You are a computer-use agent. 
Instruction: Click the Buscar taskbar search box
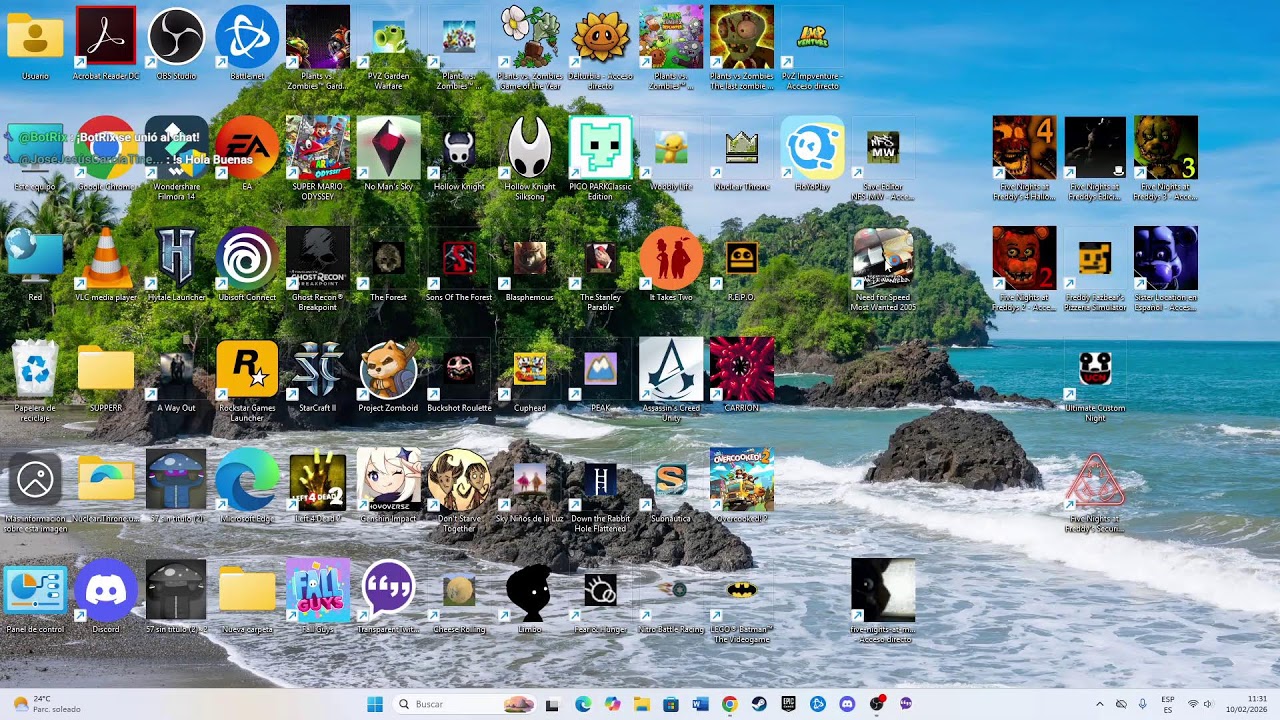coord(465,704)
